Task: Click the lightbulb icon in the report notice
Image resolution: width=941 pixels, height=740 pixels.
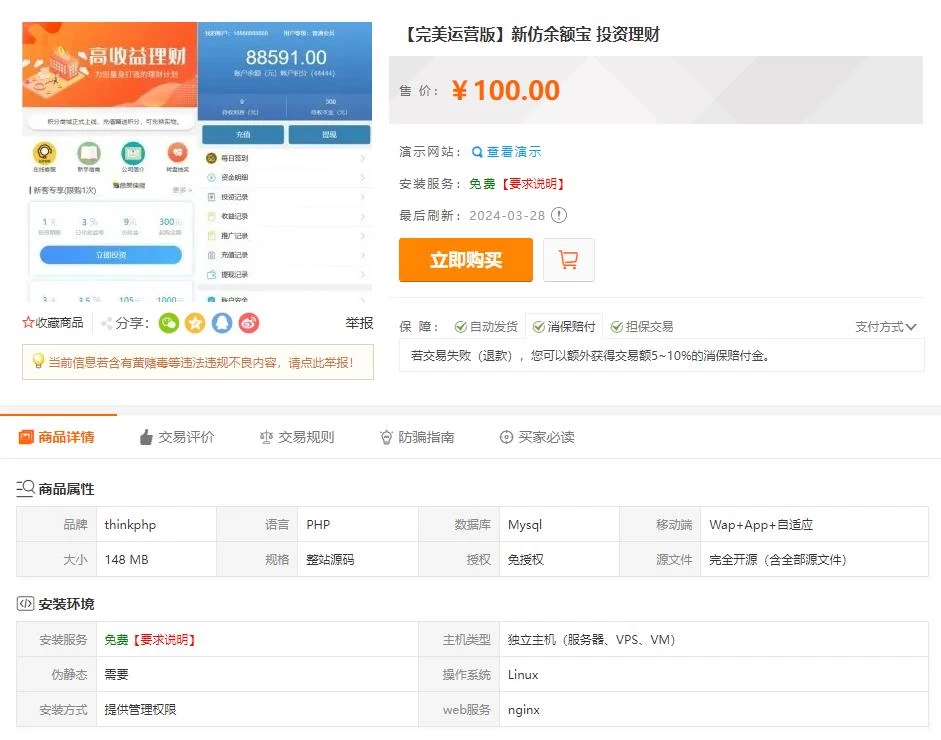Action: click(40, 360)
